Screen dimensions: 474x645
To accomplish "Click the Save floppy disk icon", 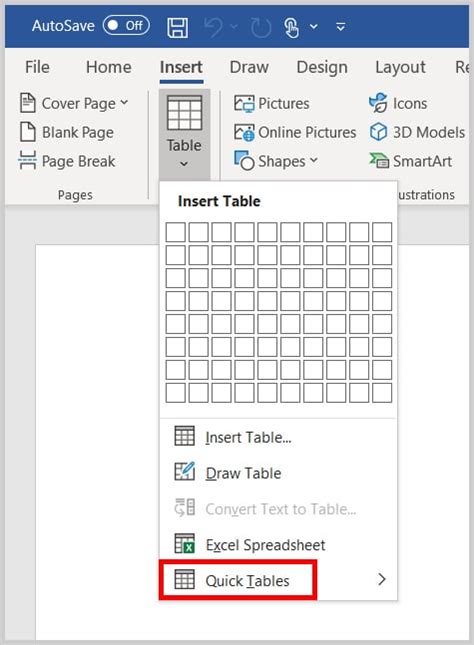I will (178, 27).
